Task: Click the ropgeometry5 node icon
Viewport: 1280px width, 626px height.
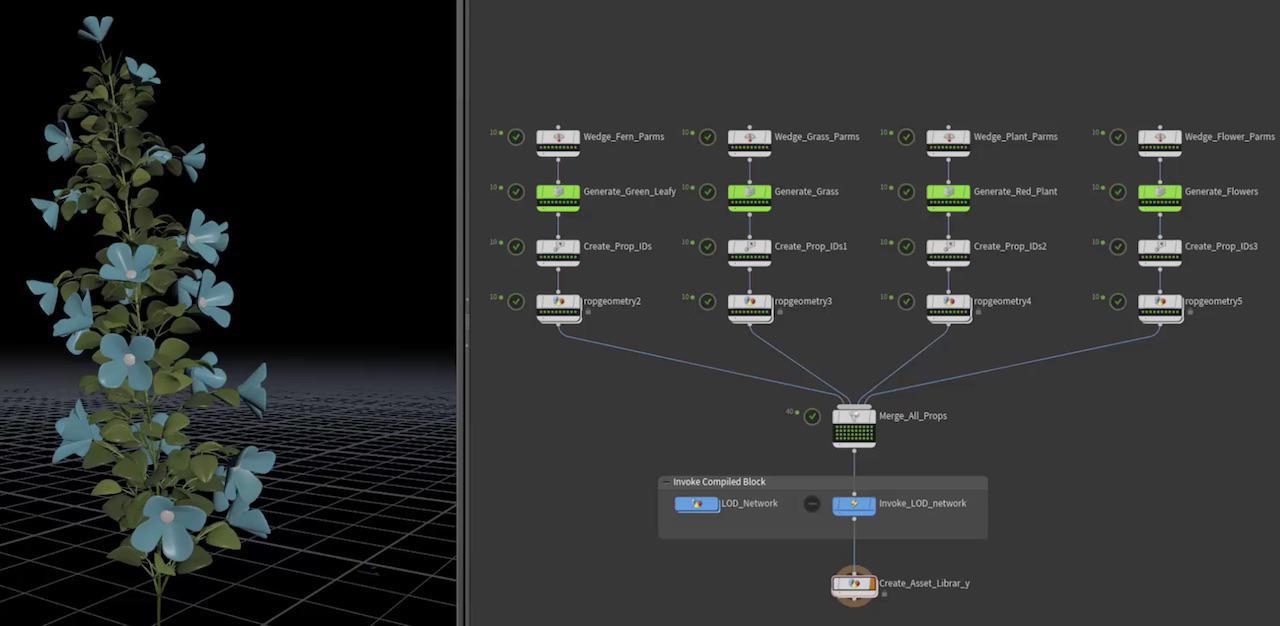Action: pos(1160,301)
